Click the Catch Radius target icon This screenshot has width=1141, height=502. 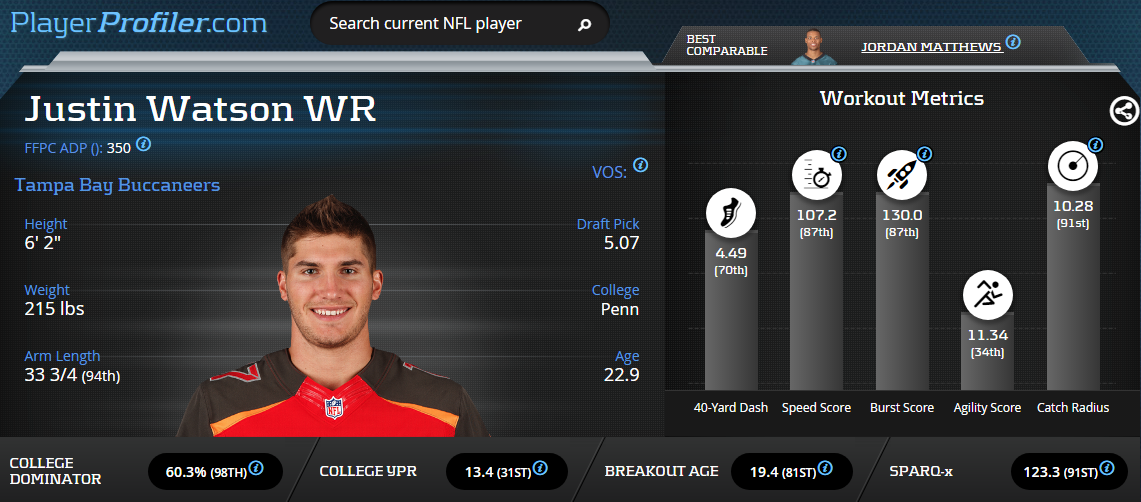(x=1073, y=166)
